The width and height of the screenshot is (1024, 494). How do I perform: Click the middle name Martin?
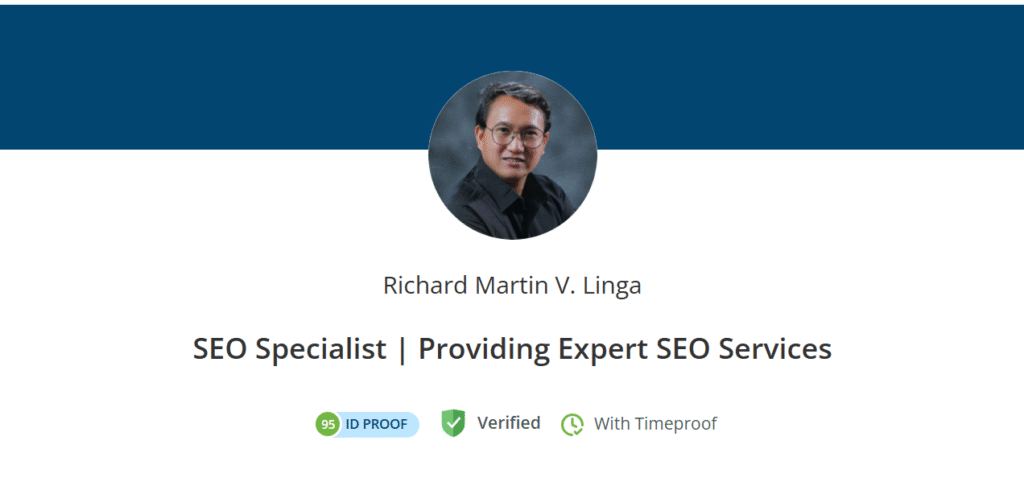(x=504, y=285)
